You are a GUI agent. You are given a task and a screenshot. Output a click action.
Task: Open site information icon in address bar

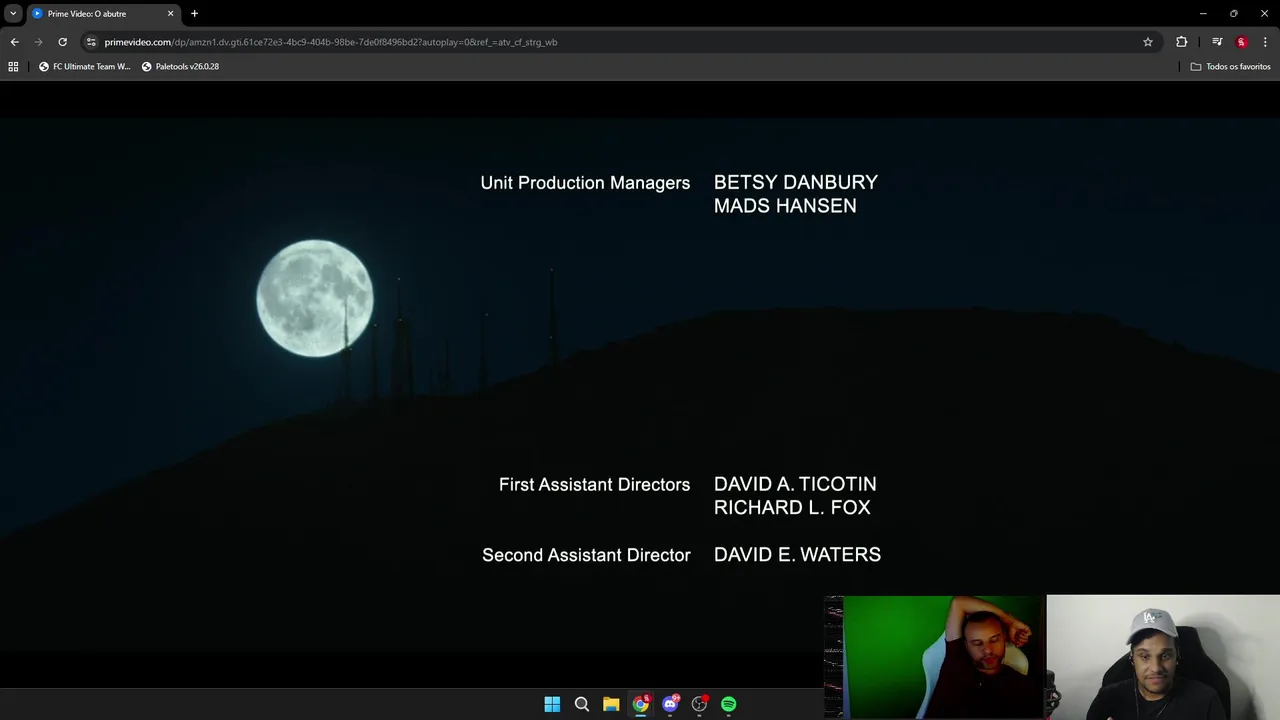[x=91, y=42]
